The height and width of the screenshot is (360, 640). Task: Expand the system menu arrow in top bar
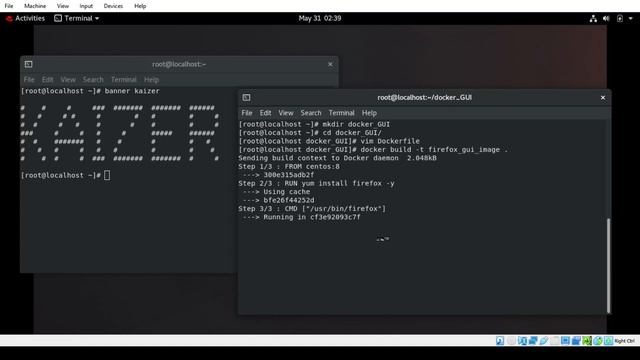631,18
